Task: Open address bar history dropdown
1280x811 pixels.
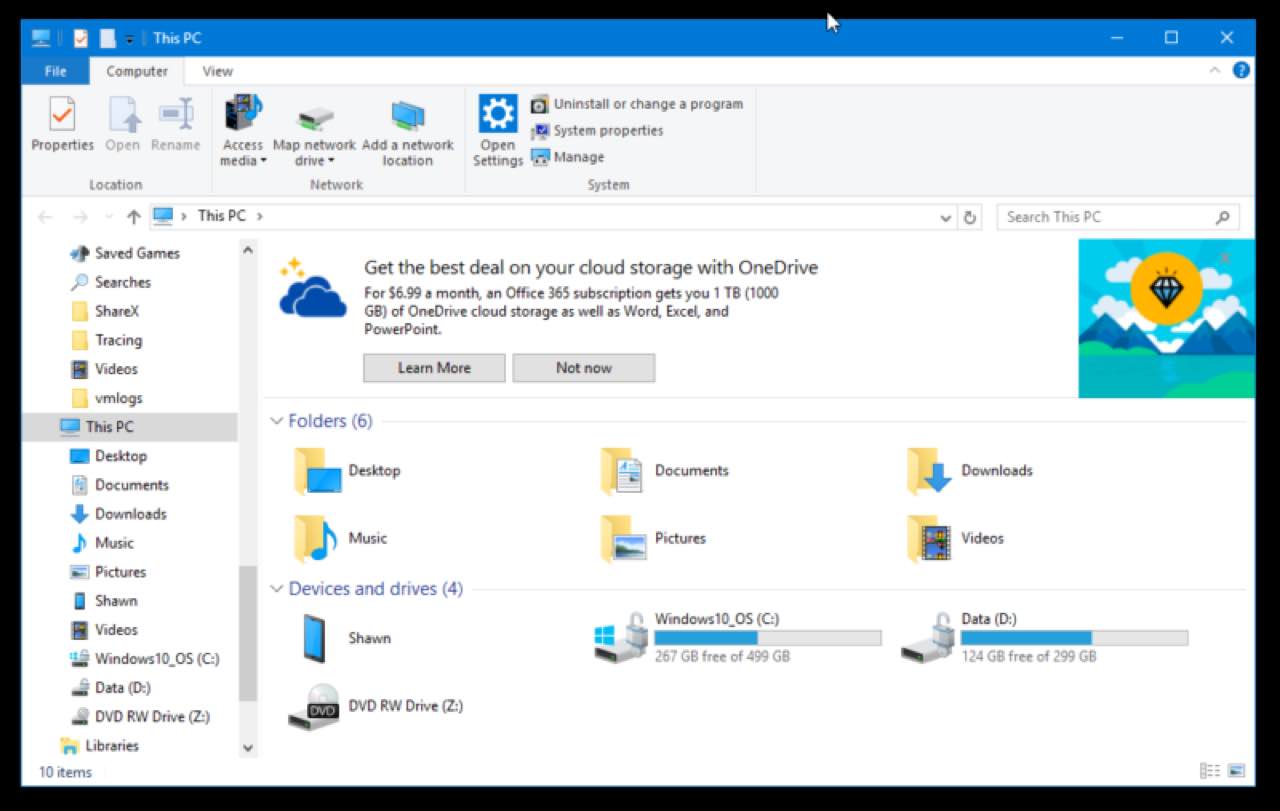Action: [x=946, y=217]
